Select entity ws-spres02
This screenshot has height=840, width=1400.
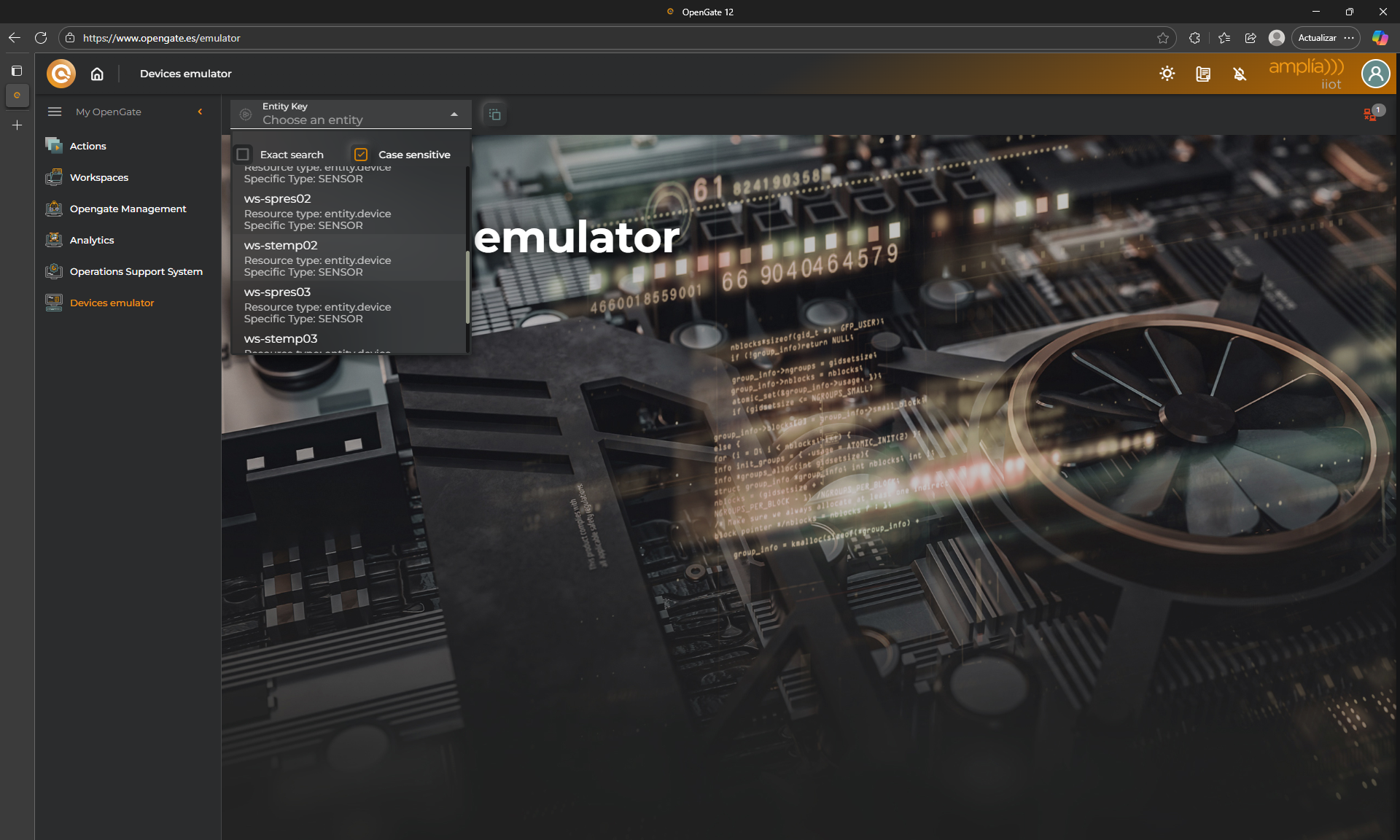(x=349, y=211)
